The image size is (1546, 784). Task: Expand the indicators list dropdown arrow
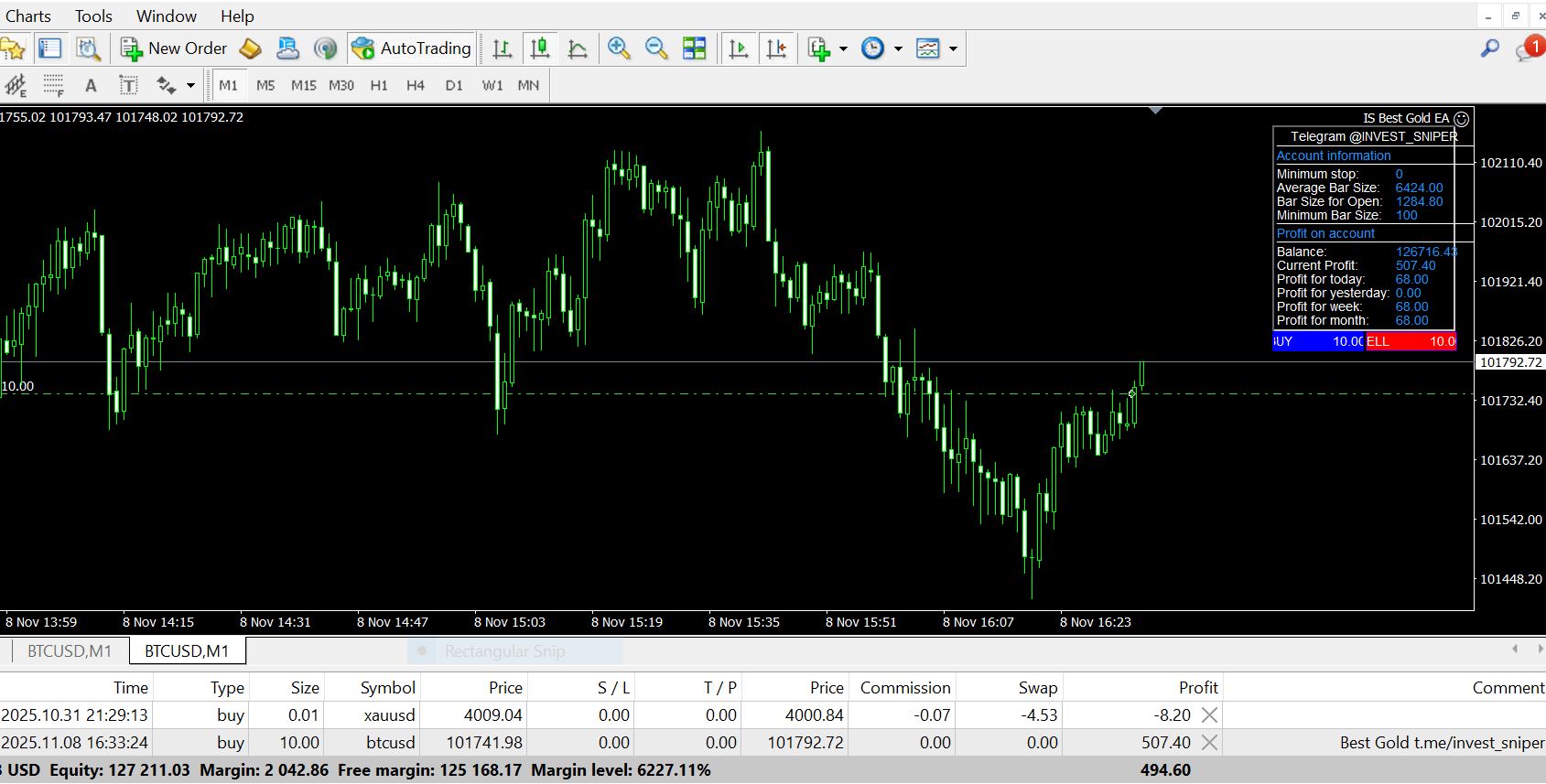tap(843, 48)
